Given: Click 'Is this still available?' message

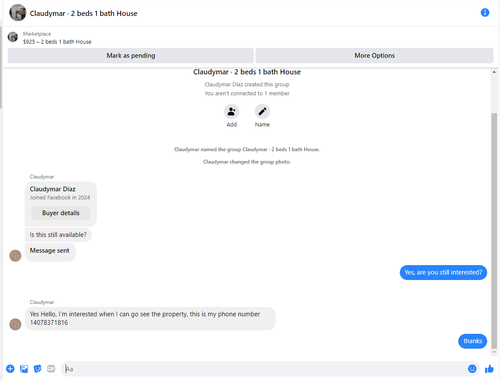Looking at the screenshot, I should (x=58, y=235).
